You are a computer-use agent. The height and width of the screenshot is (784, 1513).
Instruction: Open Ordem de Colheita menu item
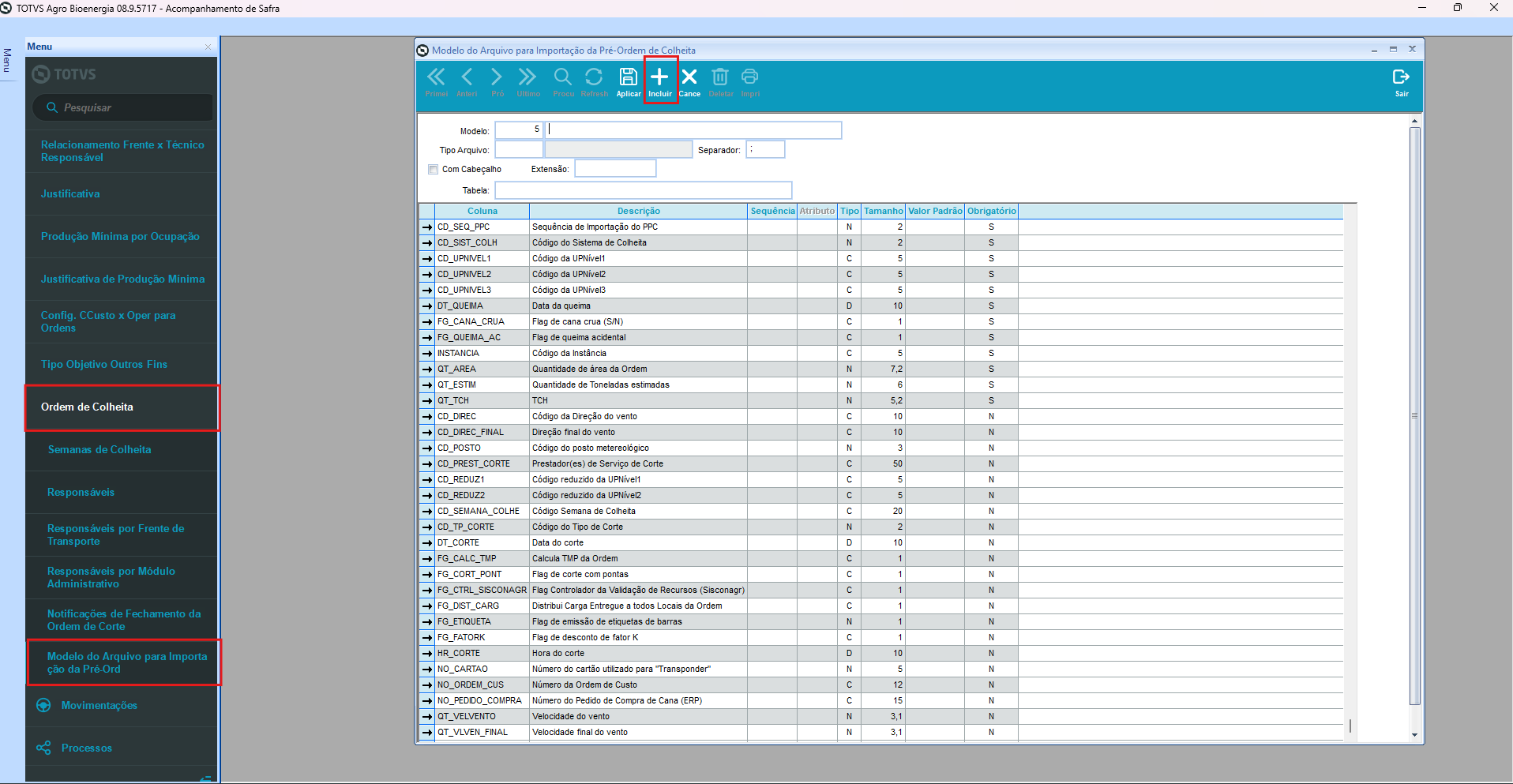(x=122, y=407)
